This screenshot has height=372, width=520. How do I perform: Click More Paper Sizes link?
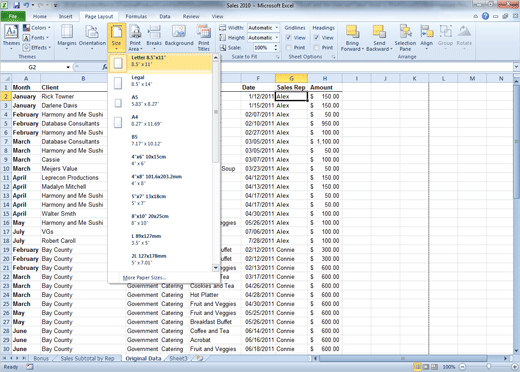(x=144, y=278)
